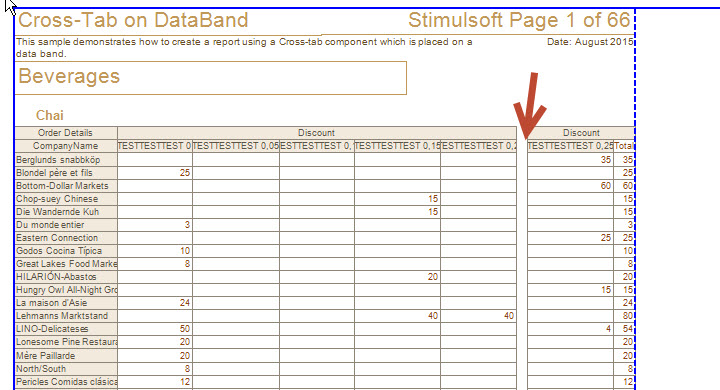Screen dimensions: 720x390
Task: Select the 'Great Lakes Food Marke' row label
Action: (x=66, y=264)
